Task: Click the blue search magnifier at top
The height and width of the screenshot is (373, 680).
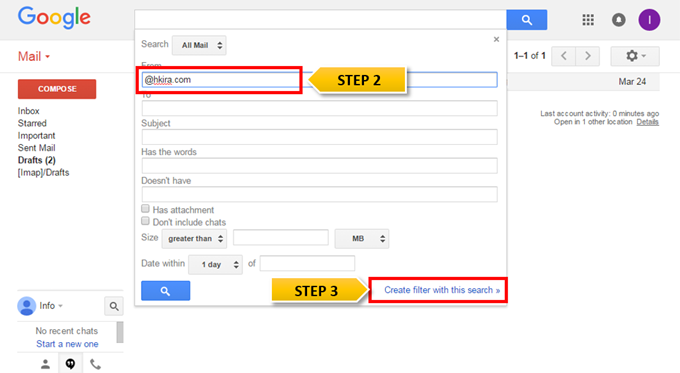Action: (x=526, y=20)
